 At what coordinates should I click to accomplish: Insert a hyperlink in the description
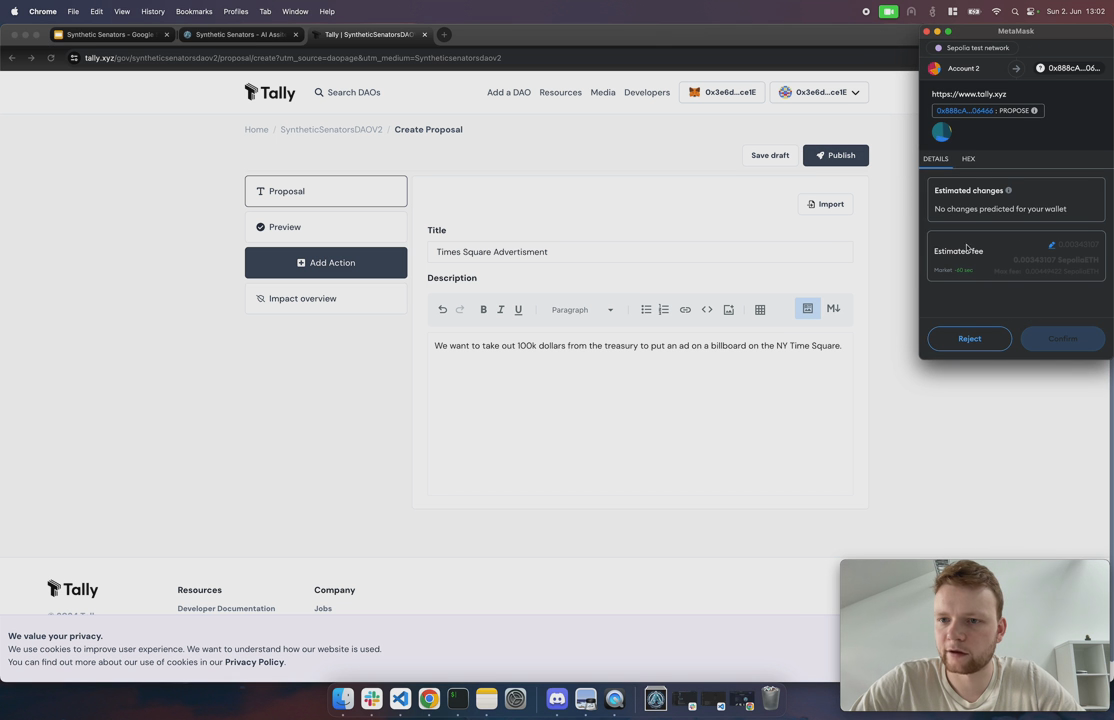685,309
